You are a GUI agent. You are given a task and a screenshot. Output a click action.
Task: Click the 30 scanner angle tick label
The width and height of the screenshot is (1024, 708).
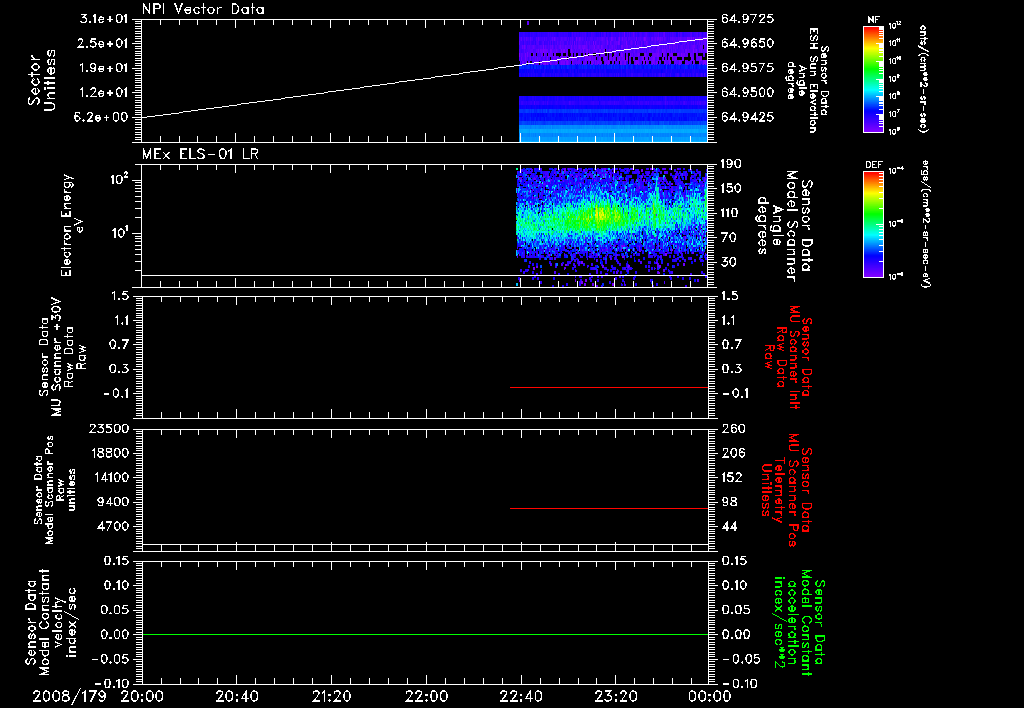(729, 263)
